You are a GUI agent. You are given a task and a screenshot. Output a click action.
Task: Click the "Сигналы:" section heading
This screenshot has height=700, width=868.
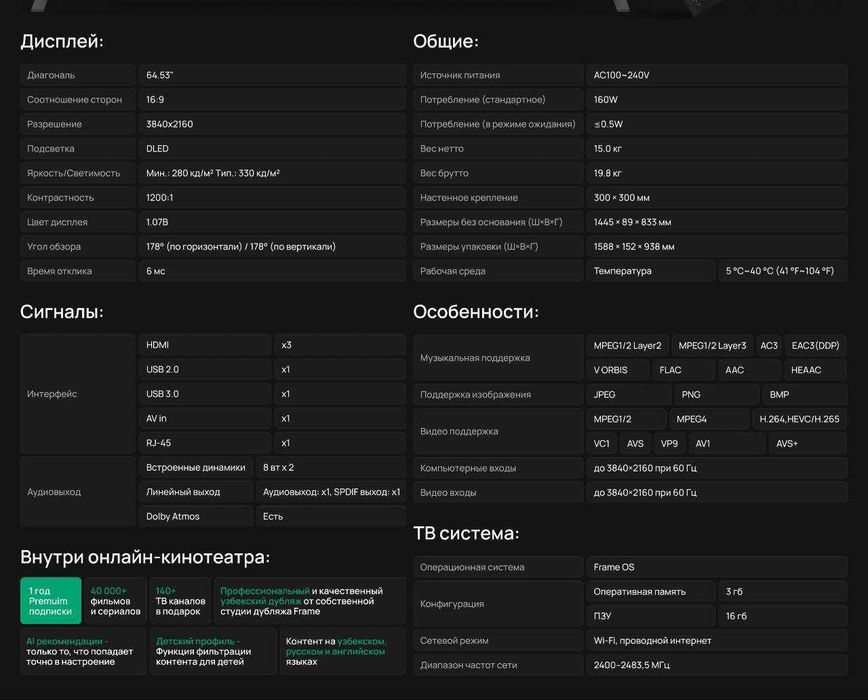62,311
